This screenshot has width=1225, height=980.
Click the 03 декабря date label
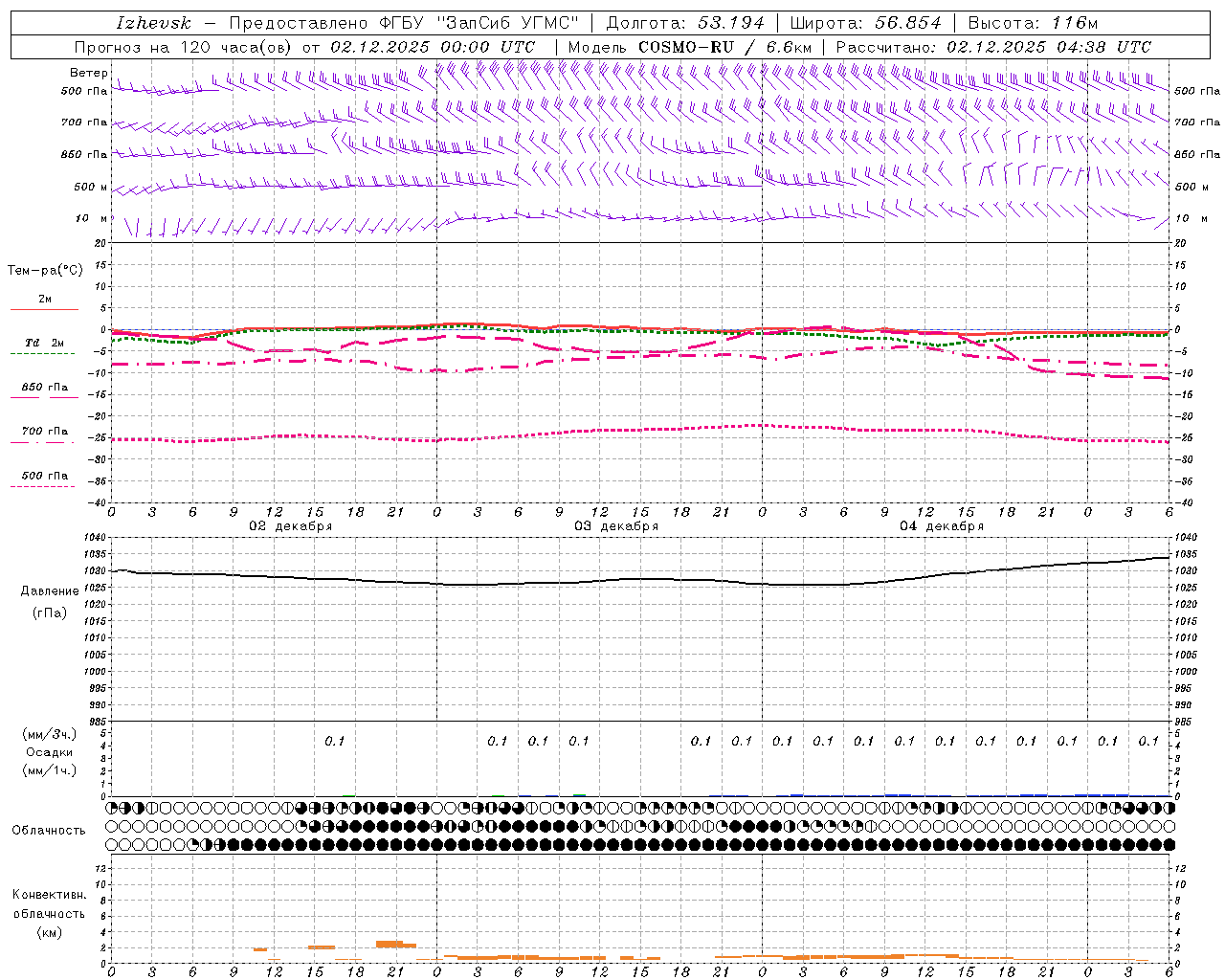[616, 526]
